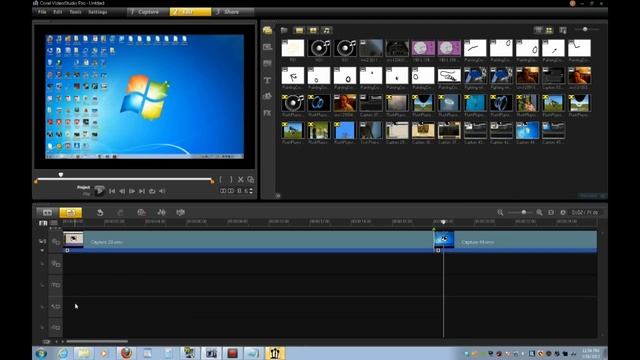Click the project duration clock icon

pyautogui.click(x=563, y=212)
